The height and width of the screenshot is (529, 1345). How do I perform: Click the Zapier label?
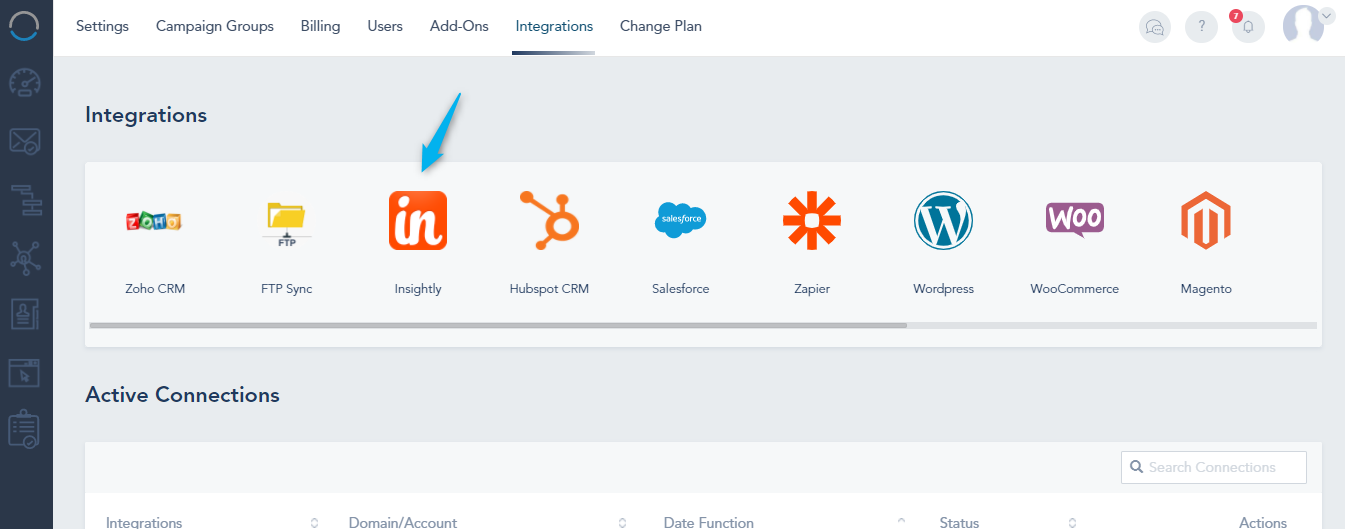coord(812,288)
